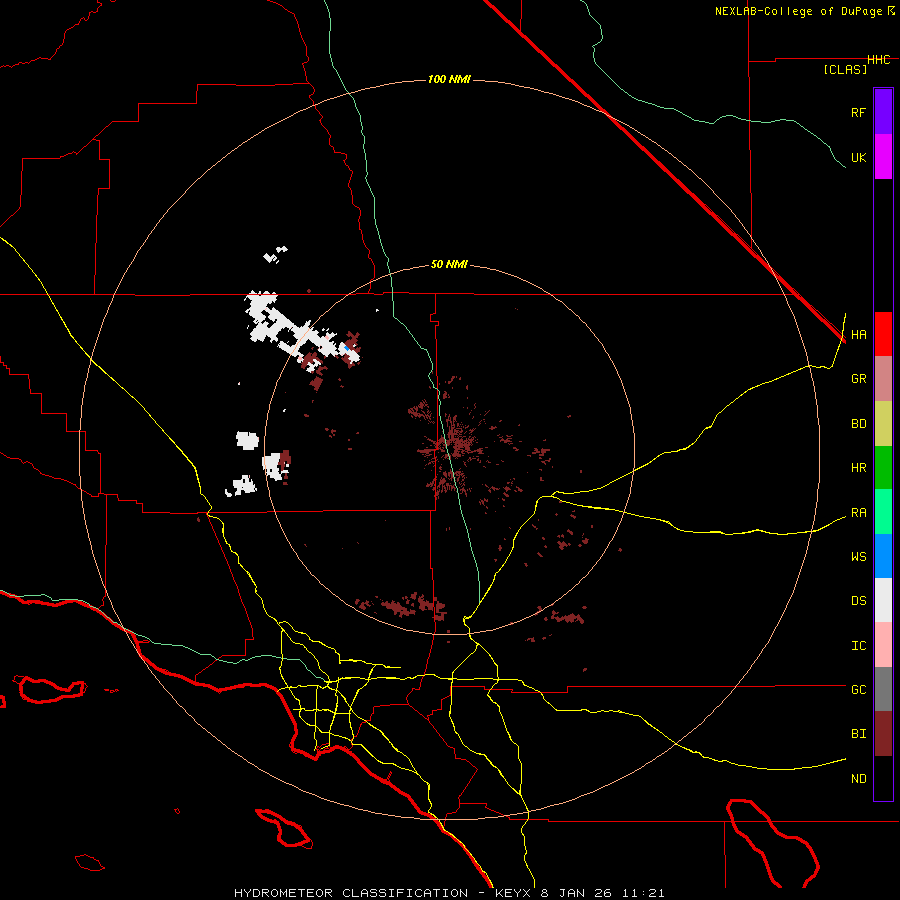Click the 'UK' legend label
Viewport: 900px width, 900px height.
pyautogui.click(x=858, y=157)
